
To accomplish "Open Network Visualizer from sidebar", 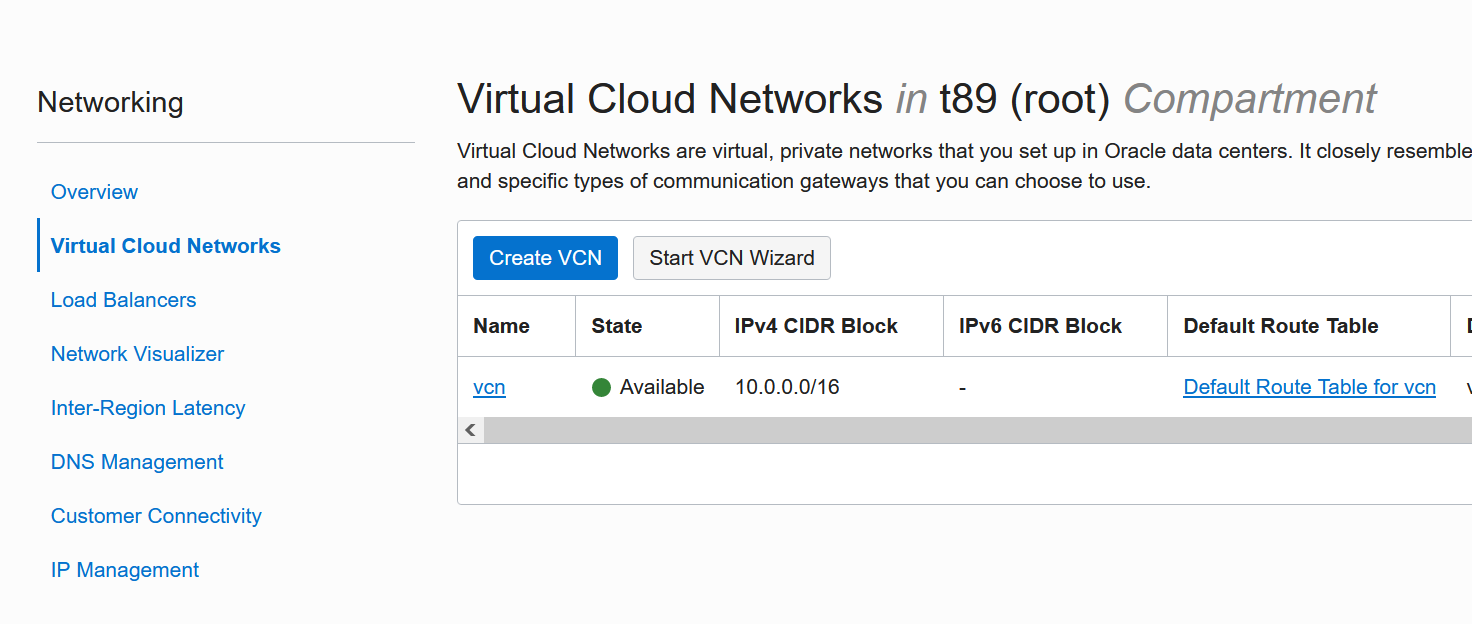I will pyautogui.click(x=137, y=354).
